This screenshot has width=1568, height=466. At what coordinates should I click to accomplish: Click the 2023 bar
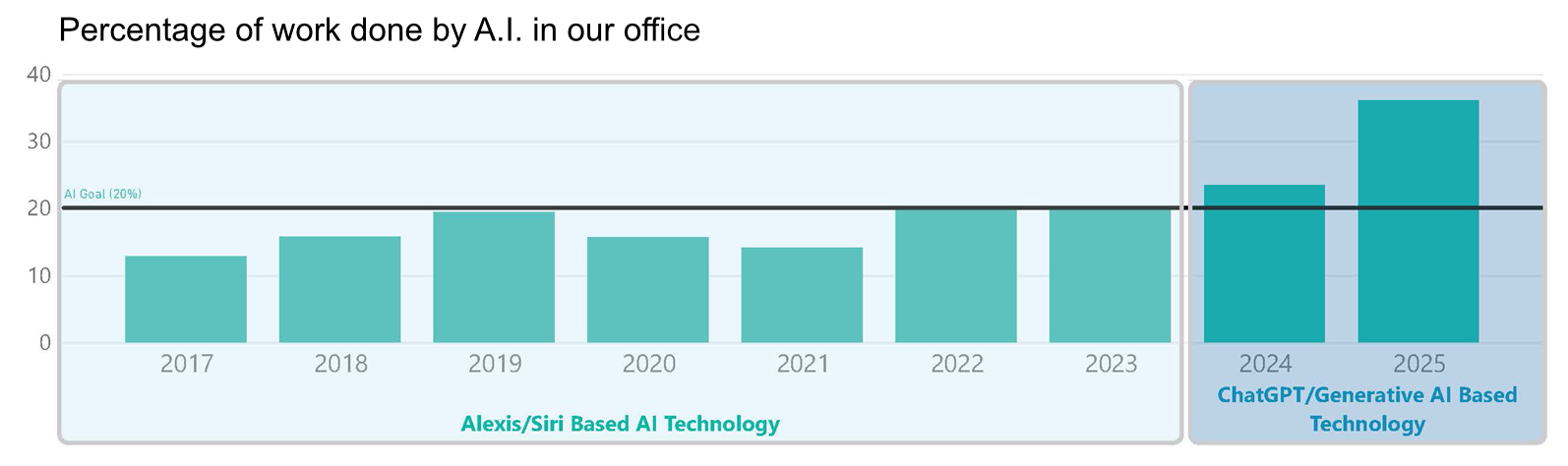pyautogui.click(x=1110, y=275)
